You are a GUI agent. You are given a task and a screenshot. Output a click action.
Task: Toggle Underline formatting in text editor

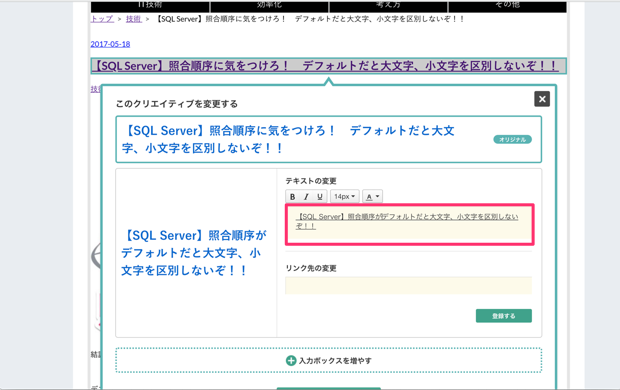[320, 197]
